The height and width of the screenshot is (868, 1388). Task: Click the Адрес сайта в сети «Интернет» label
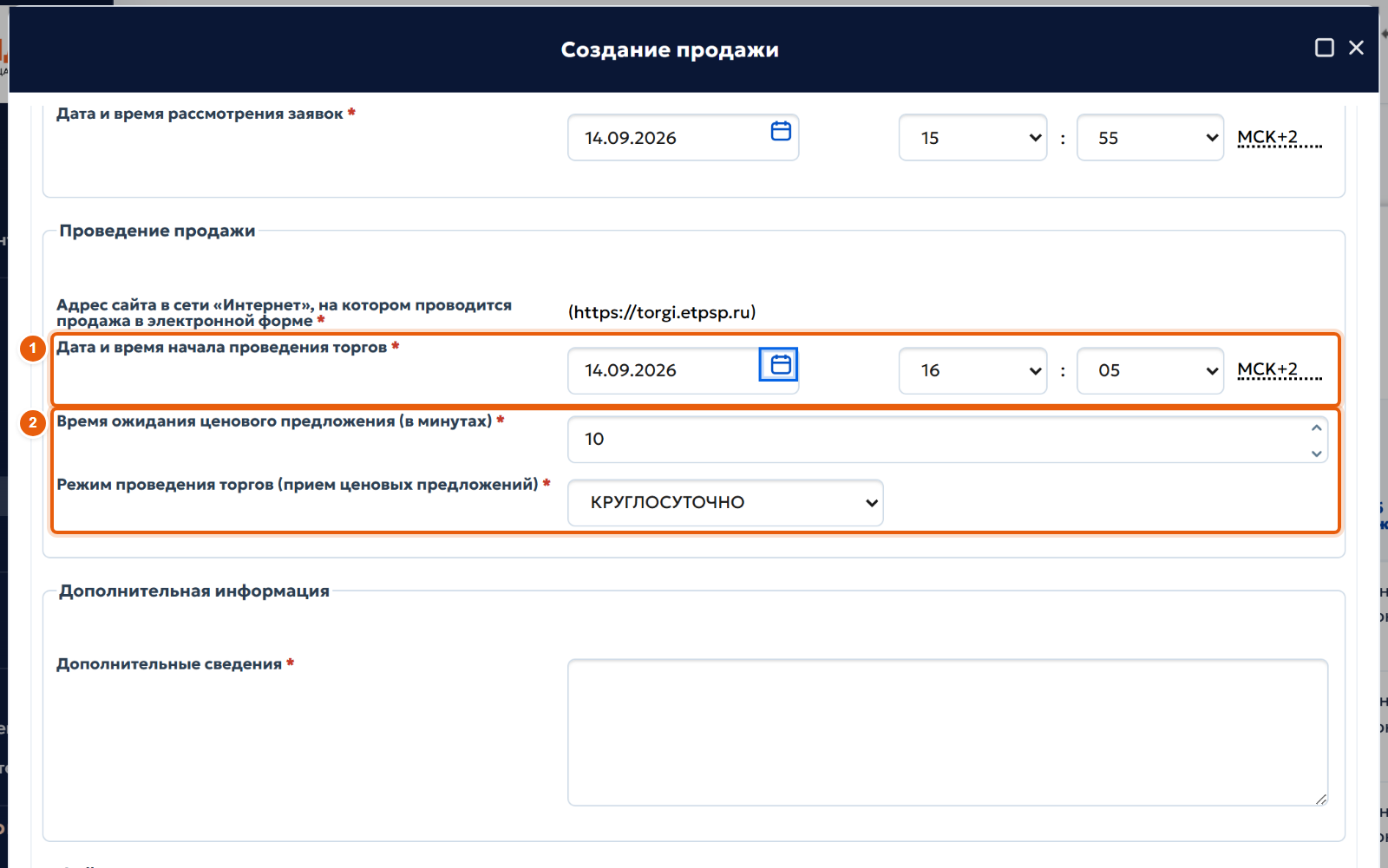click(x=284, y=313)
